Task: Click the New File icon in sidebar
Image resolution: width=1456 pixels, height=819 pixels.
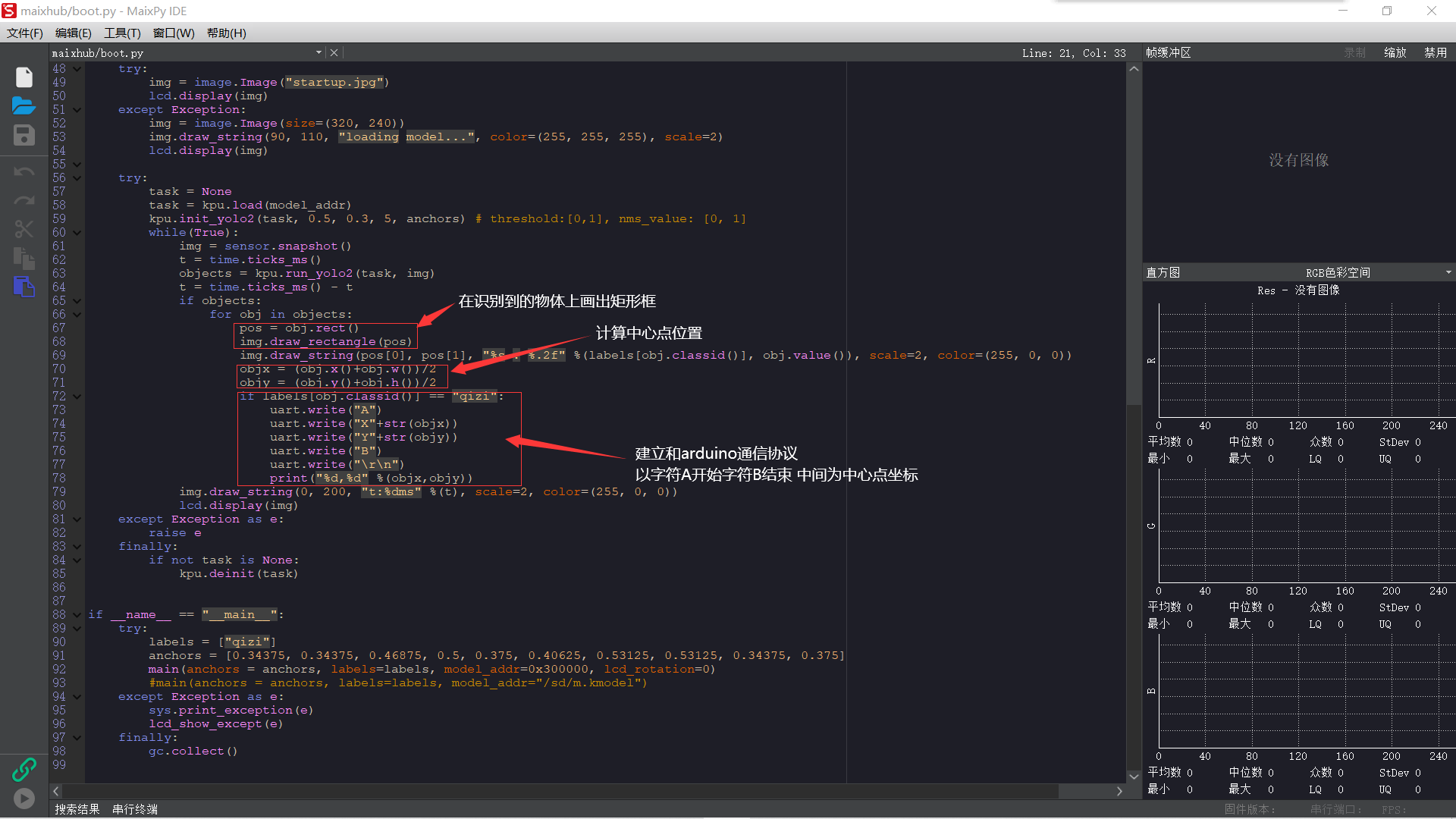Action: [x=24, y=77]
